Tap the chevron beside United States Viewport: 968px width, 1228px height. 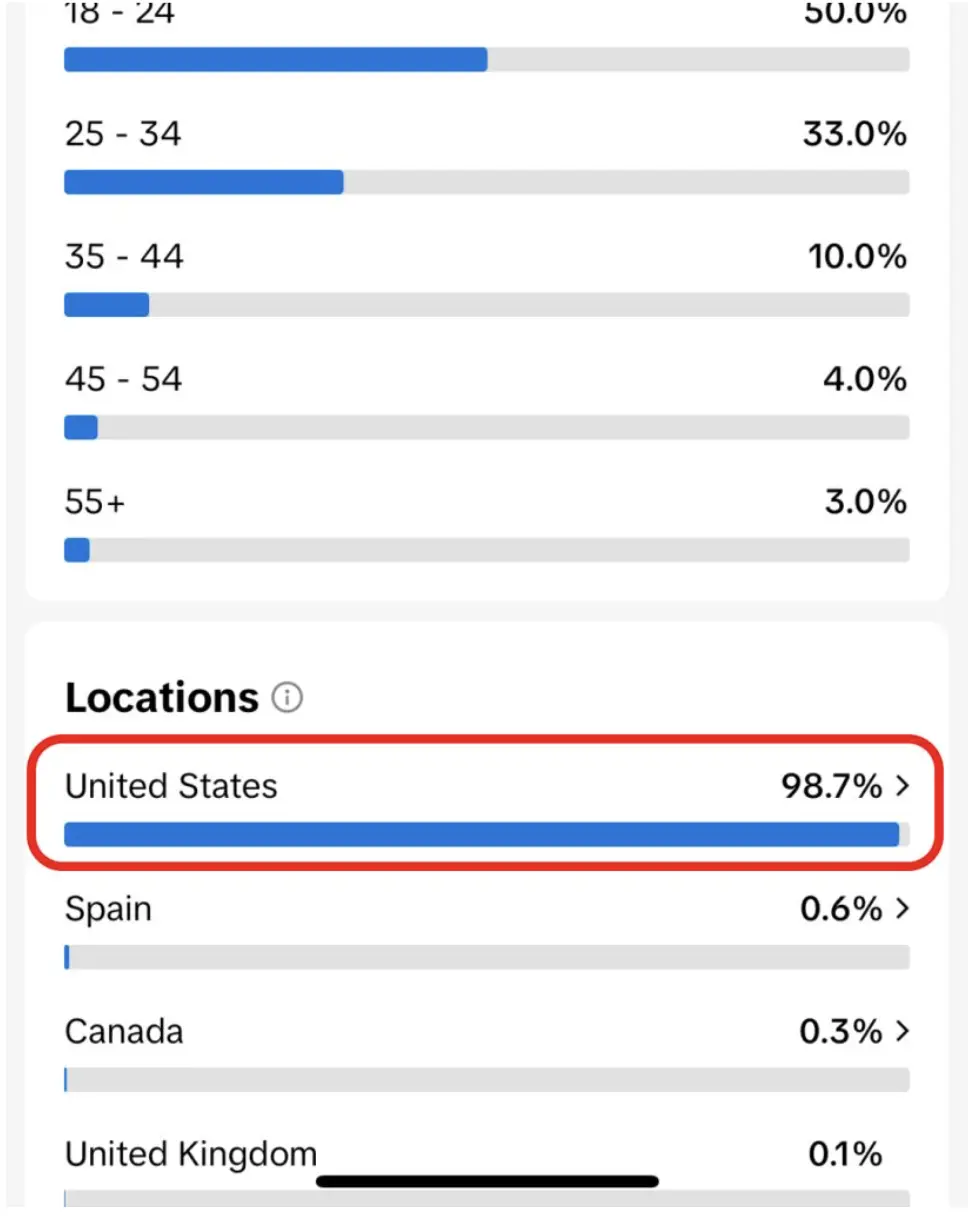(902, 787)
